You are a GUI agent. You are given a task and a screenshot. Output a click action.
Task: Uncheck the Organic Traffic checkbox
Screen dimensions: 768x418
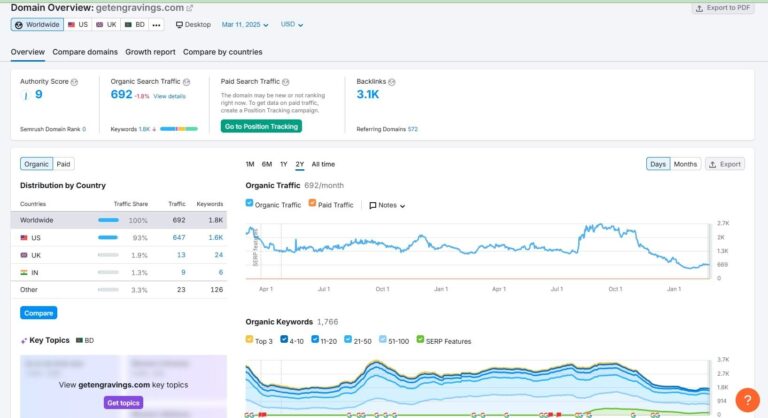point(250,204)
